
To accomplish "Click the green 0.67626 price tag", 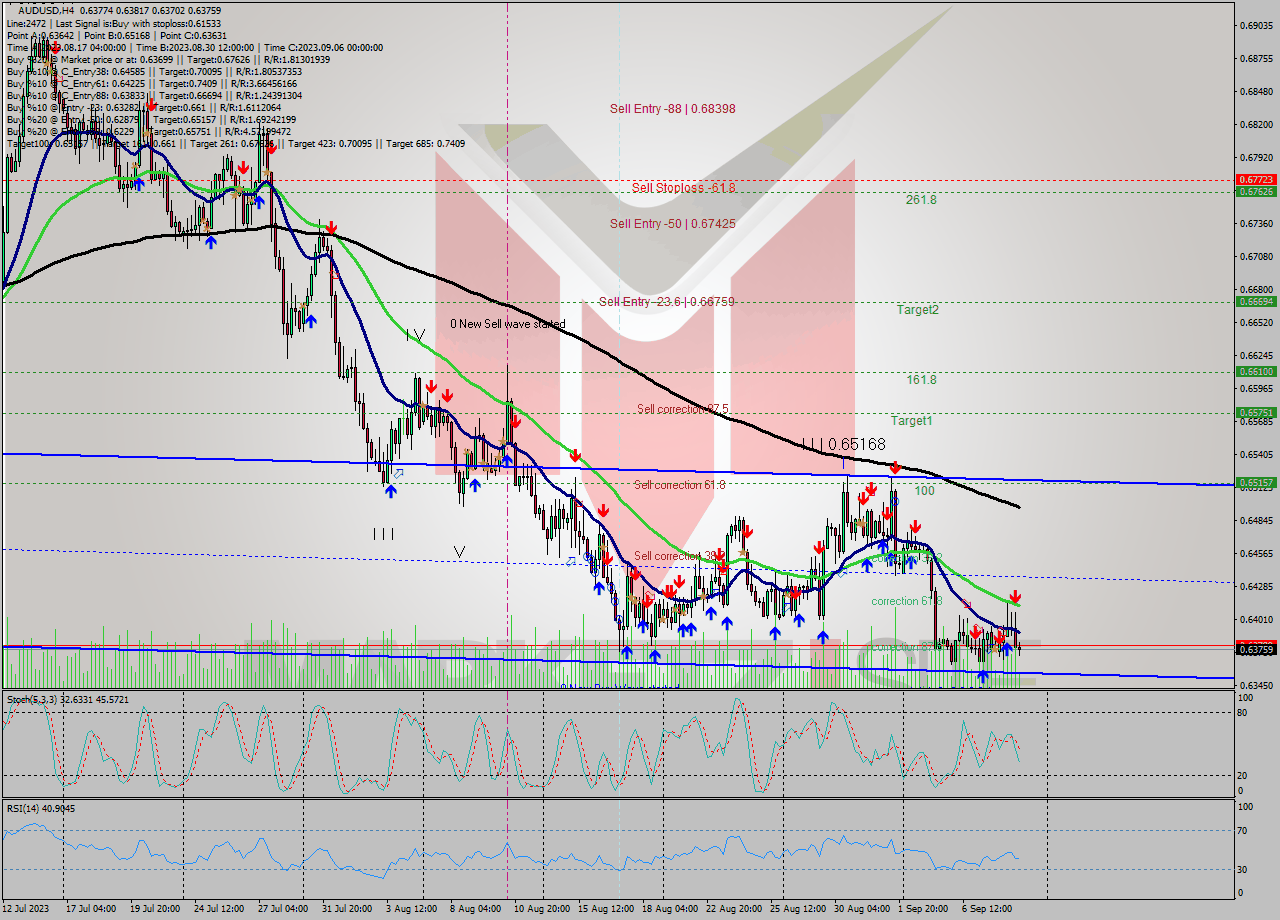I will 1257,191.
